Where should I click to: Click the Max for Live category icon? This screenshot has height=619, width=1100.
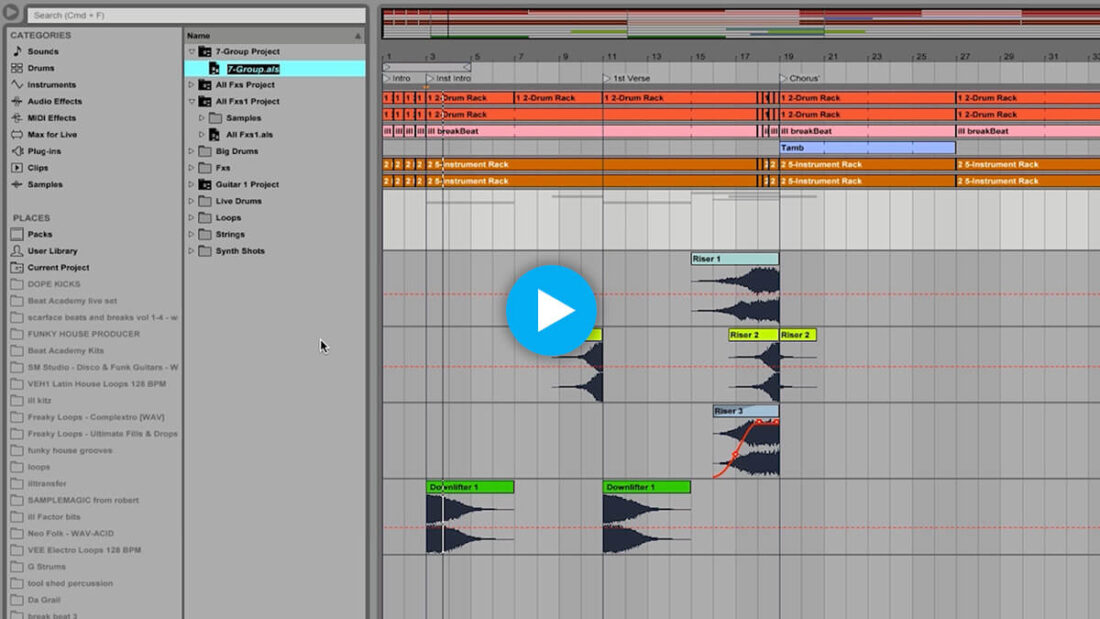(x=17, y=134)
